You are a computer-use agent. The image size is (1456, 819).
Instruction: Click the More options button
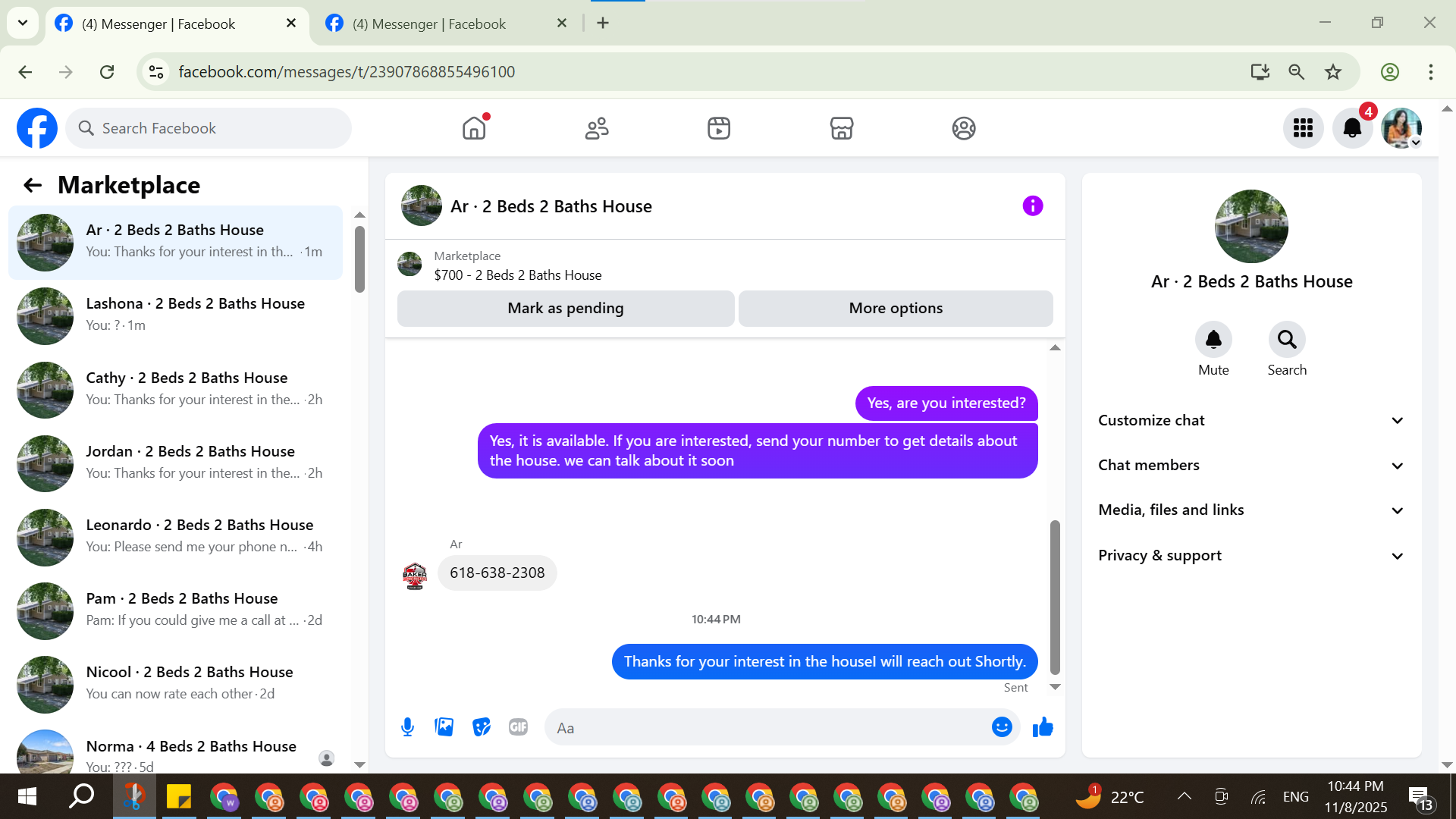pyautogui.click(x=896, y=308)
